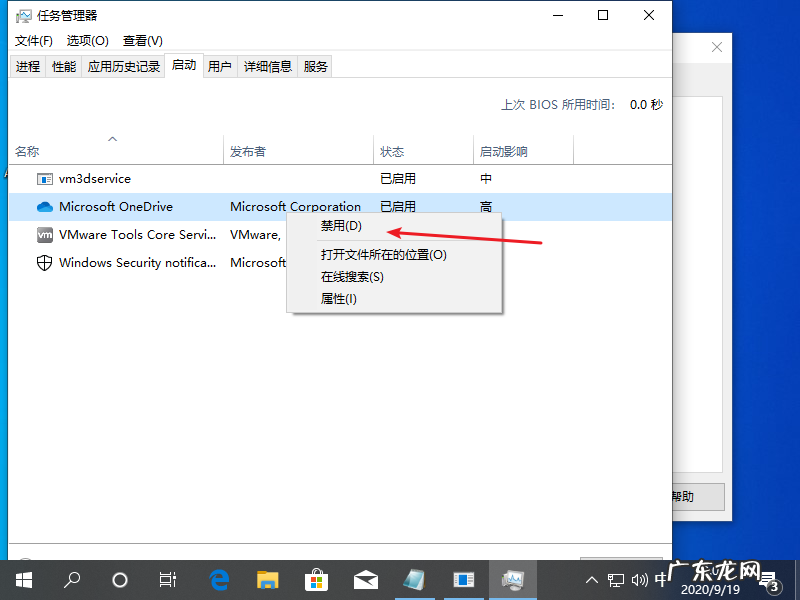The height and width of the screenshot is (600, 800).
Task: Switch to the 服务 tab
Action: pyautogui.click(x=314, y=66)
